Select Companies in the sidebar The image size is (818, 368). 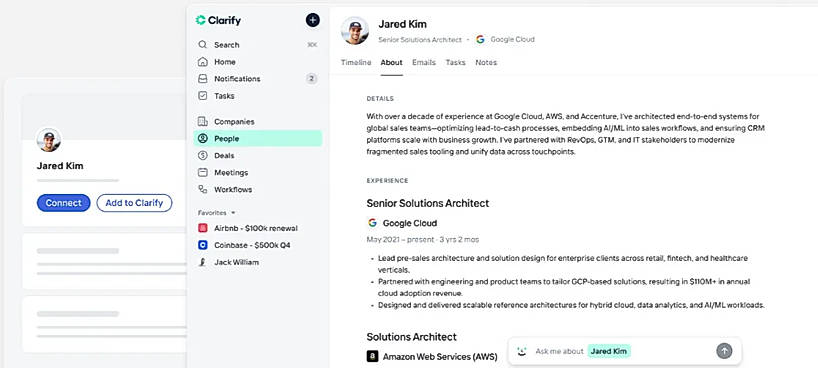pyautogui.click(x=258, y=122)
